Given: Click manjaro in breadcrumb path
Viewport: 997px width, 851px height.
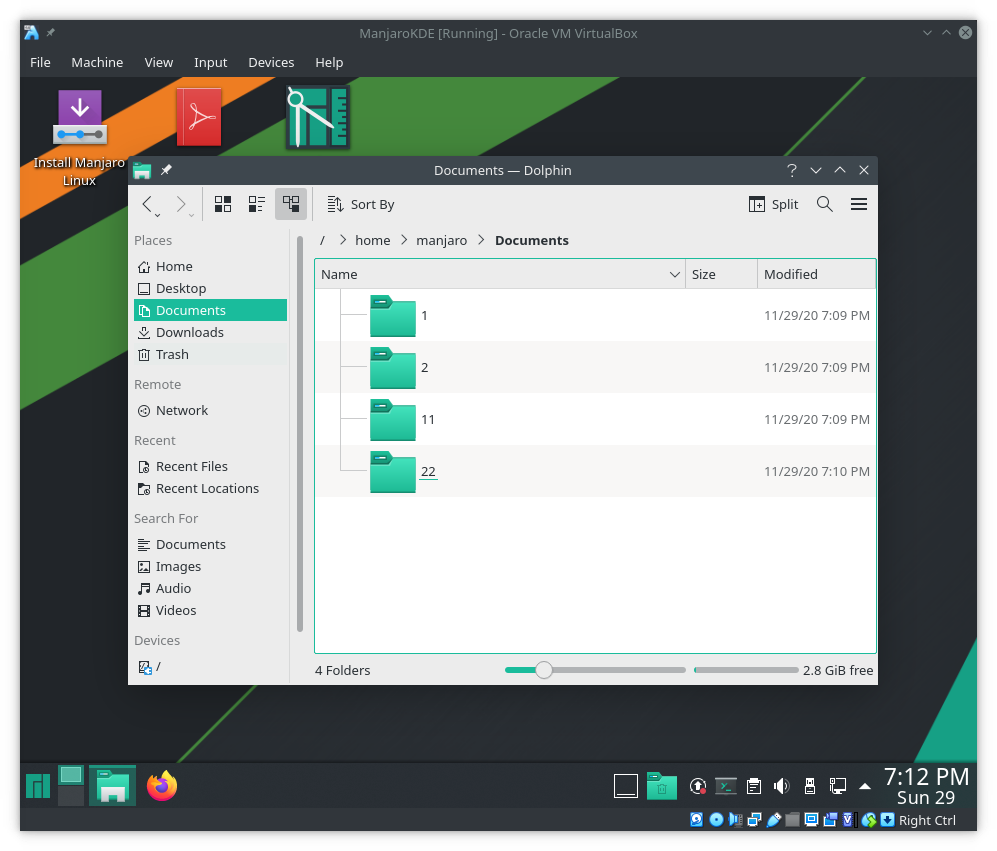Looking at the screenshot, I should 441,240.
